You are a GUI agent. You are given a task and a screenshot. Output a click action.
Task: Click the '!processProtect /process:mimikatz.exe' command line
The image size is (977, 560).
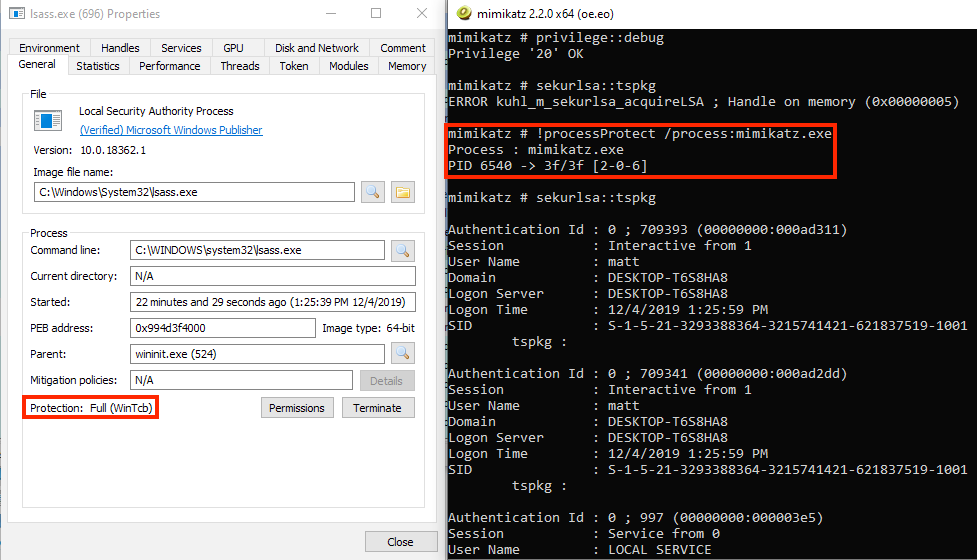tap(640, 133)
